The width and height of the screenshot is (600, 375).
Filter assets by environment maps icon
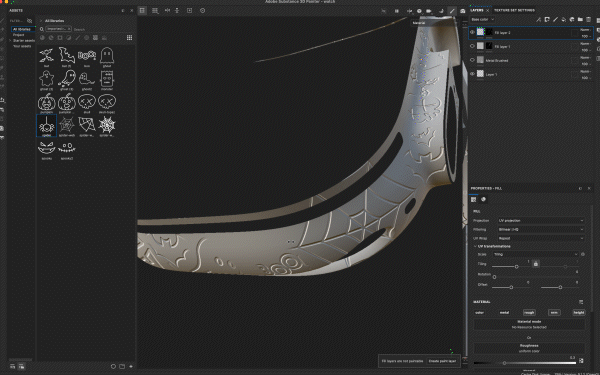coord(104,38)
